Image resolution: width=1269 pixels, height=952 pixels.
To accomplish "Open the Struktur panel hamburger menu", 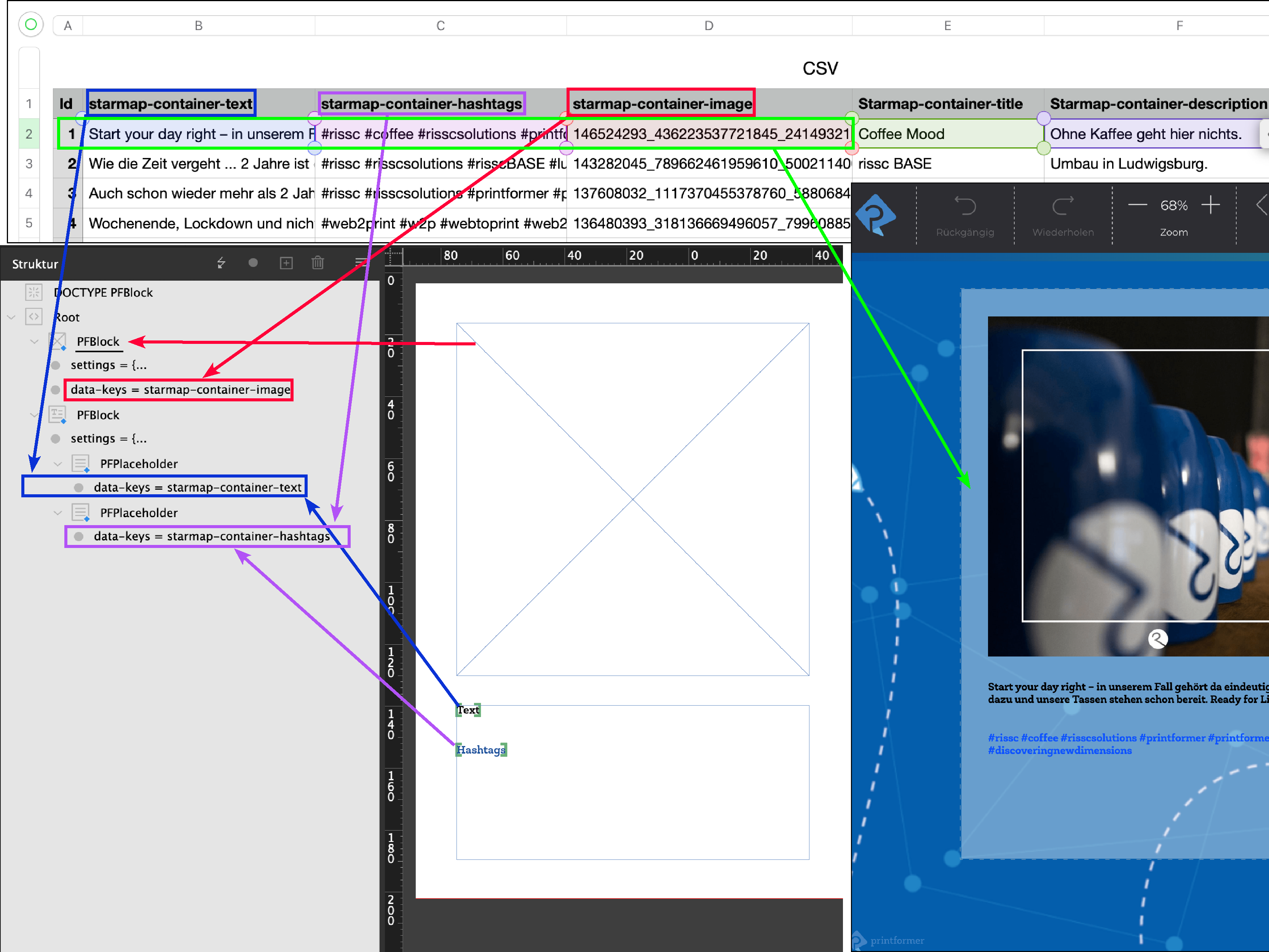I will [360, 263].
